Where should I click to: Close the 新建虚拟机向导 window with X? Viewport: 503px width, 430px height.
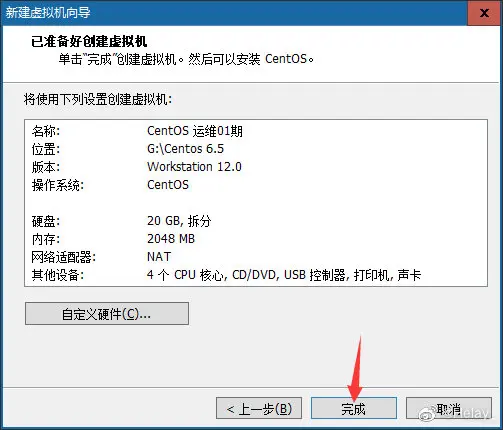484,13
